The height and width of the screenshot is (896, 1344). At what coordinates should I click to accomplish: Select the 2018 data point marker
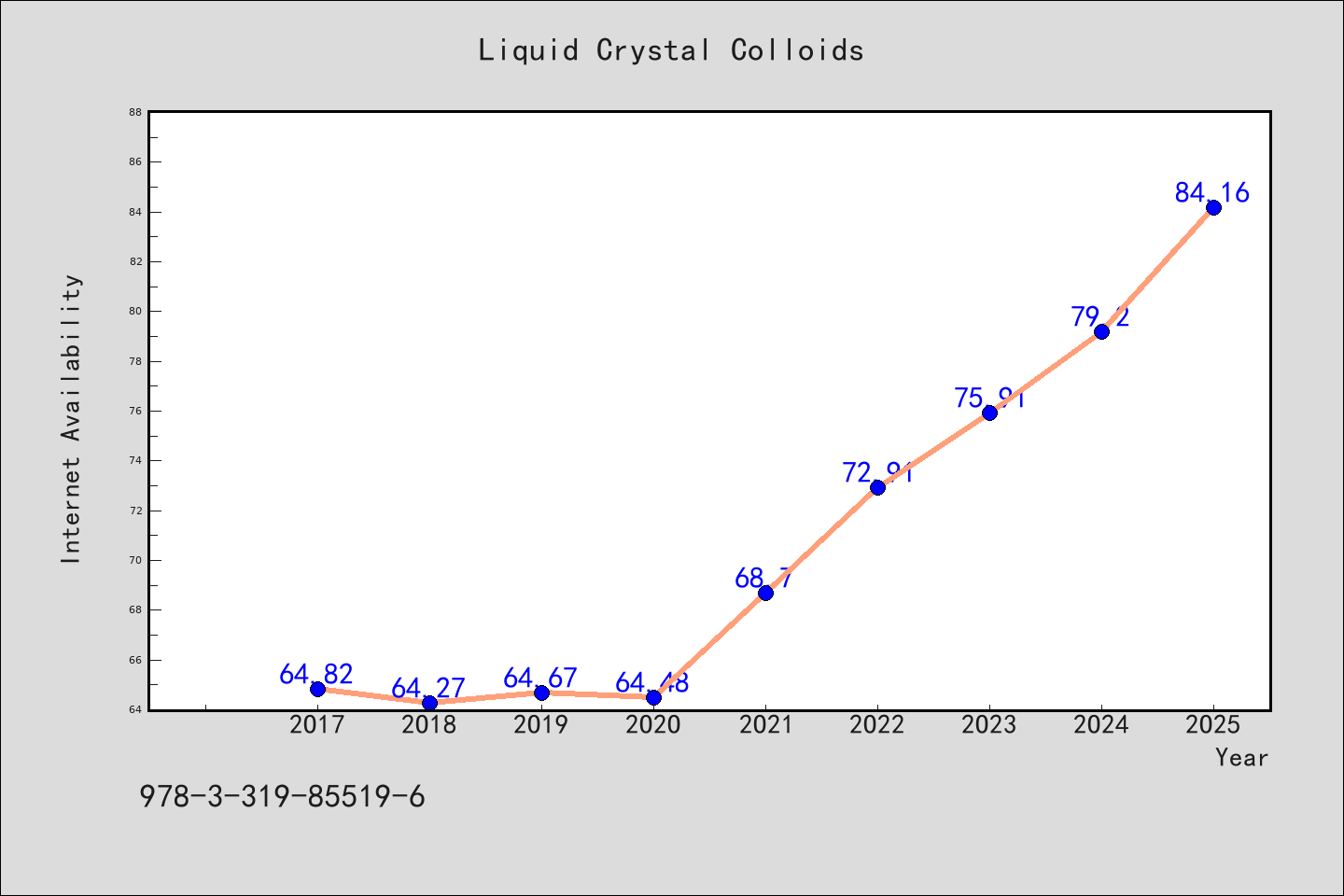(x=429, y=703)
